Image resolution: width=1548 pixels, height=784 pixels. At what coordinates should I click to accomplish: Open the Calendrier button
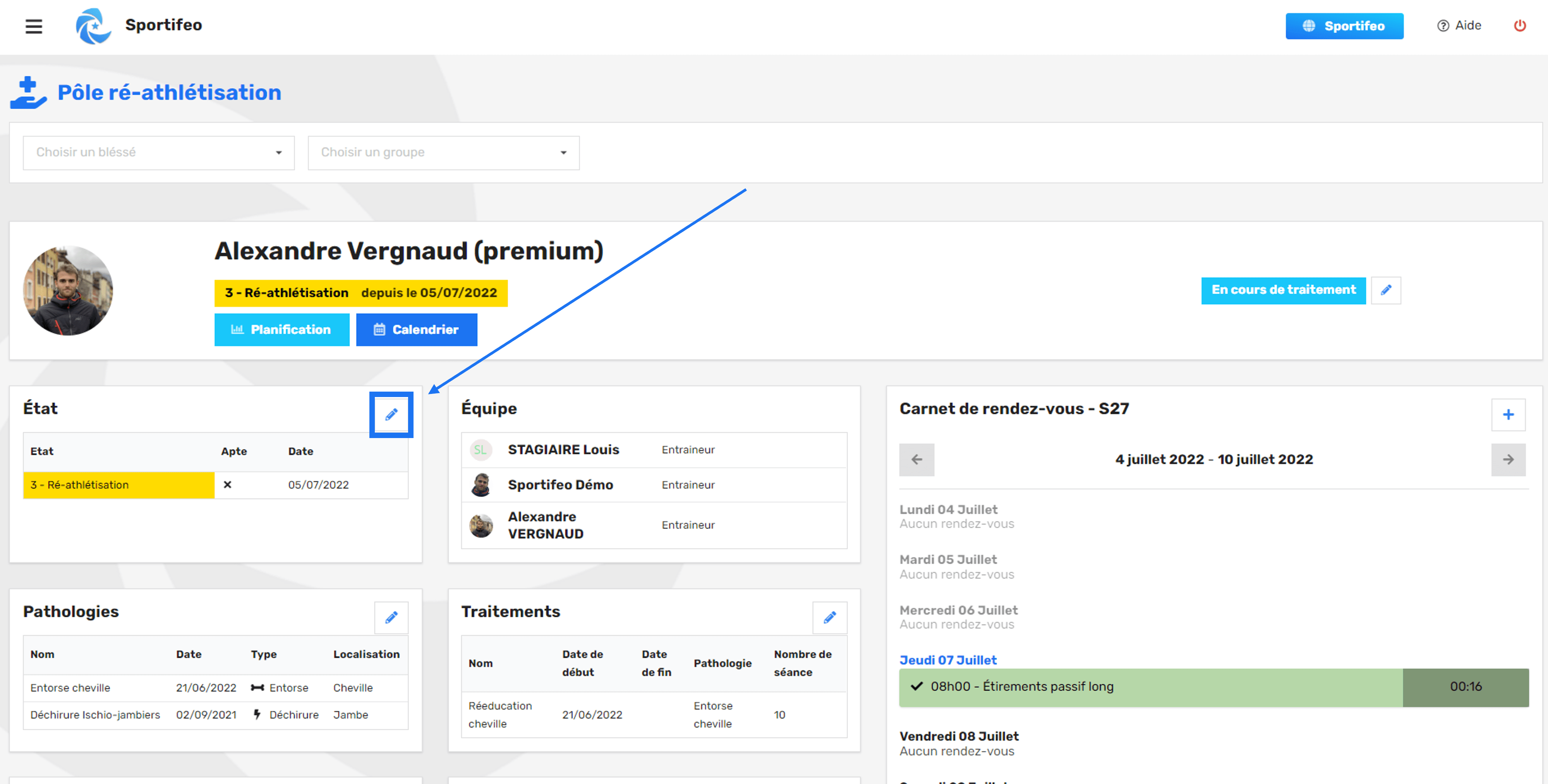pyautogui.click(x=417, y=329)
